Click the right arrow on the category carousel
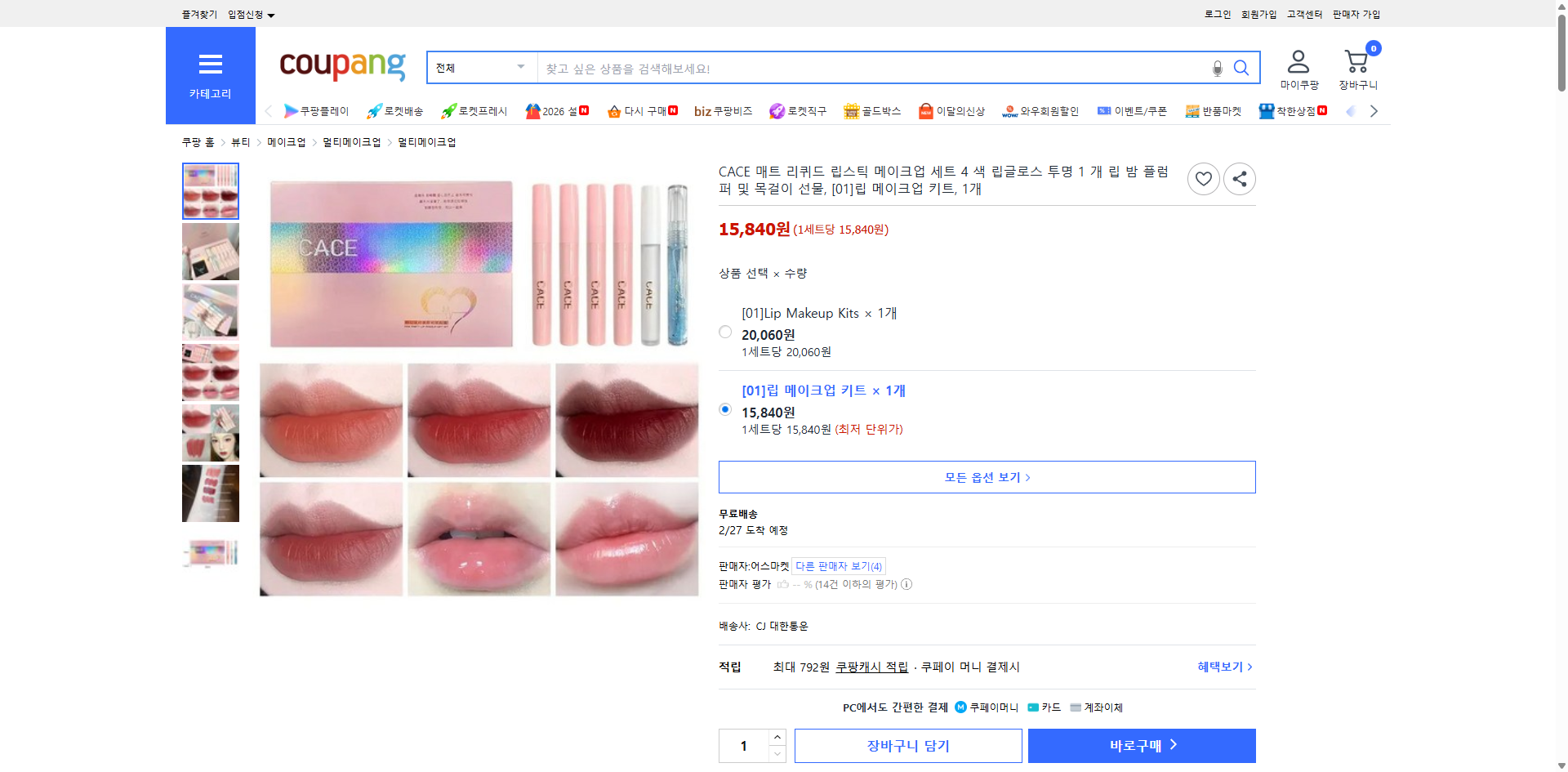 (x=1374, y=110)
